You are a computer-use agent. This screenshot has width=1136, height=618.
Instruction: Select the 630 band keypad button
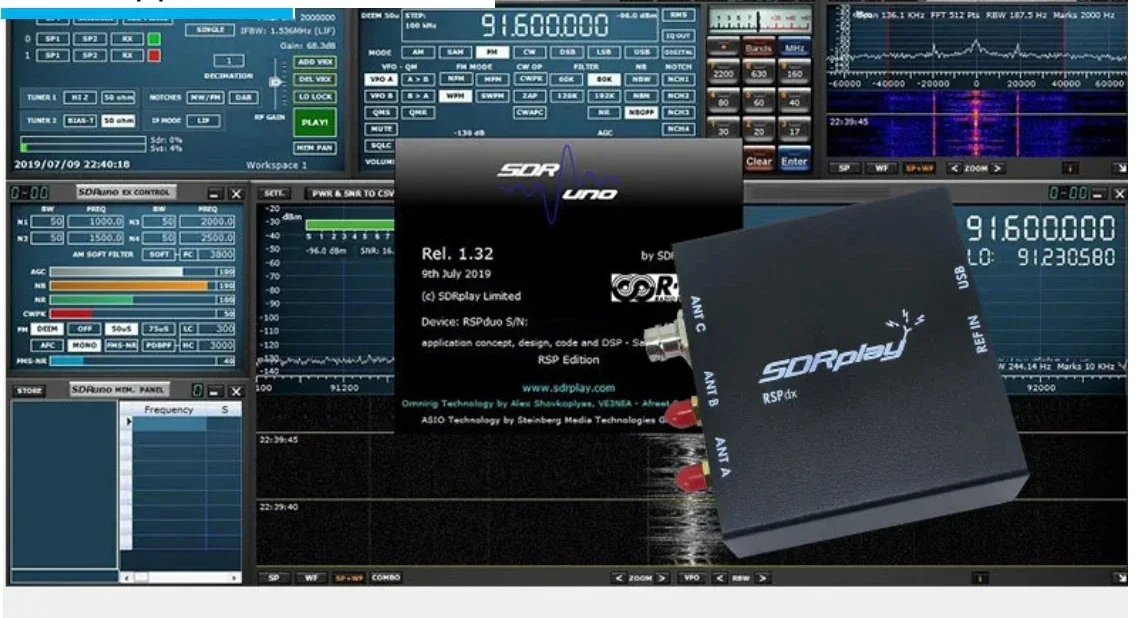(x=759, y=72)
